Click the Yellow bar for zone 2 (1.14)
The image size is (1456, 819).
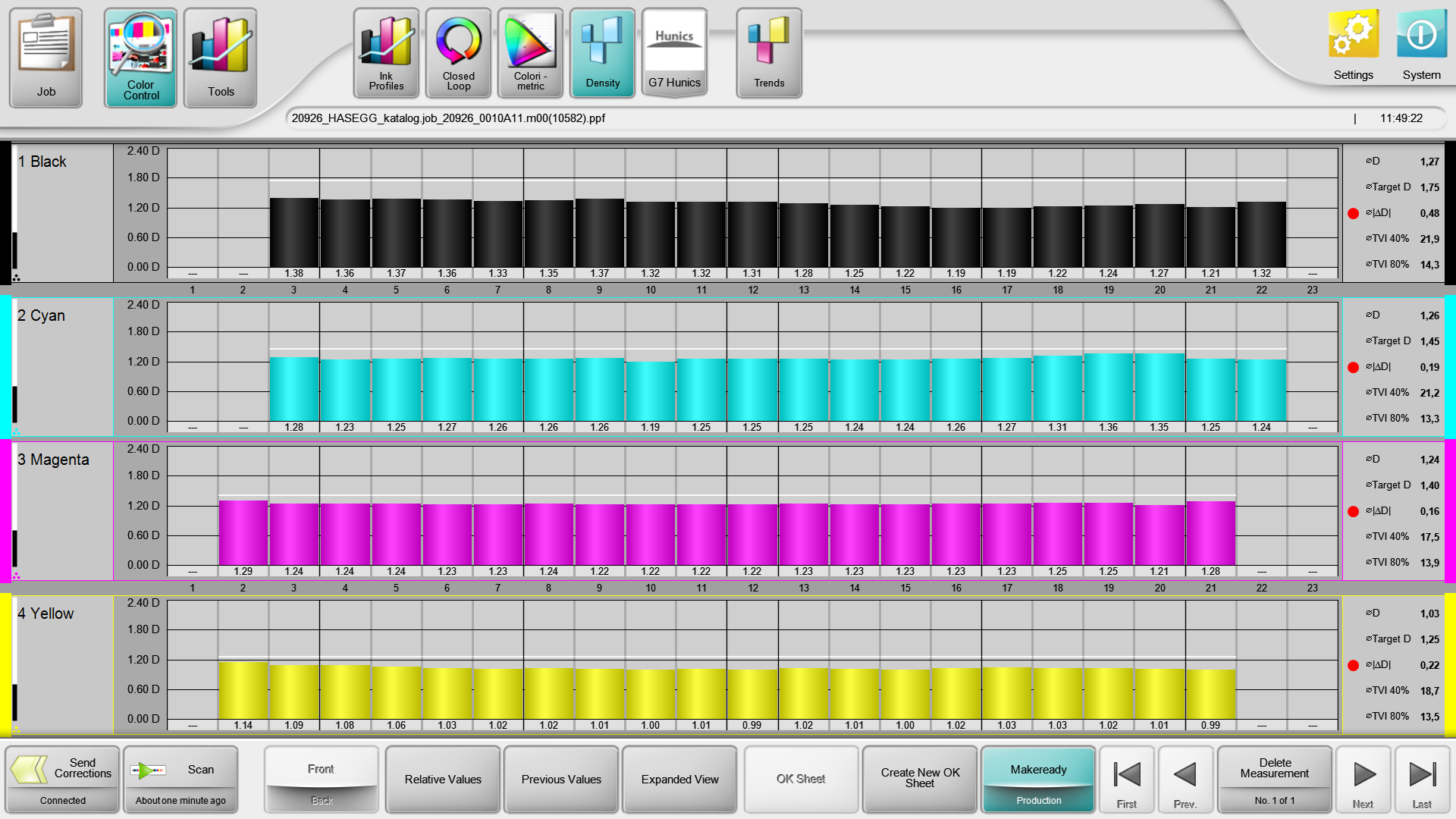coord(243,691)
